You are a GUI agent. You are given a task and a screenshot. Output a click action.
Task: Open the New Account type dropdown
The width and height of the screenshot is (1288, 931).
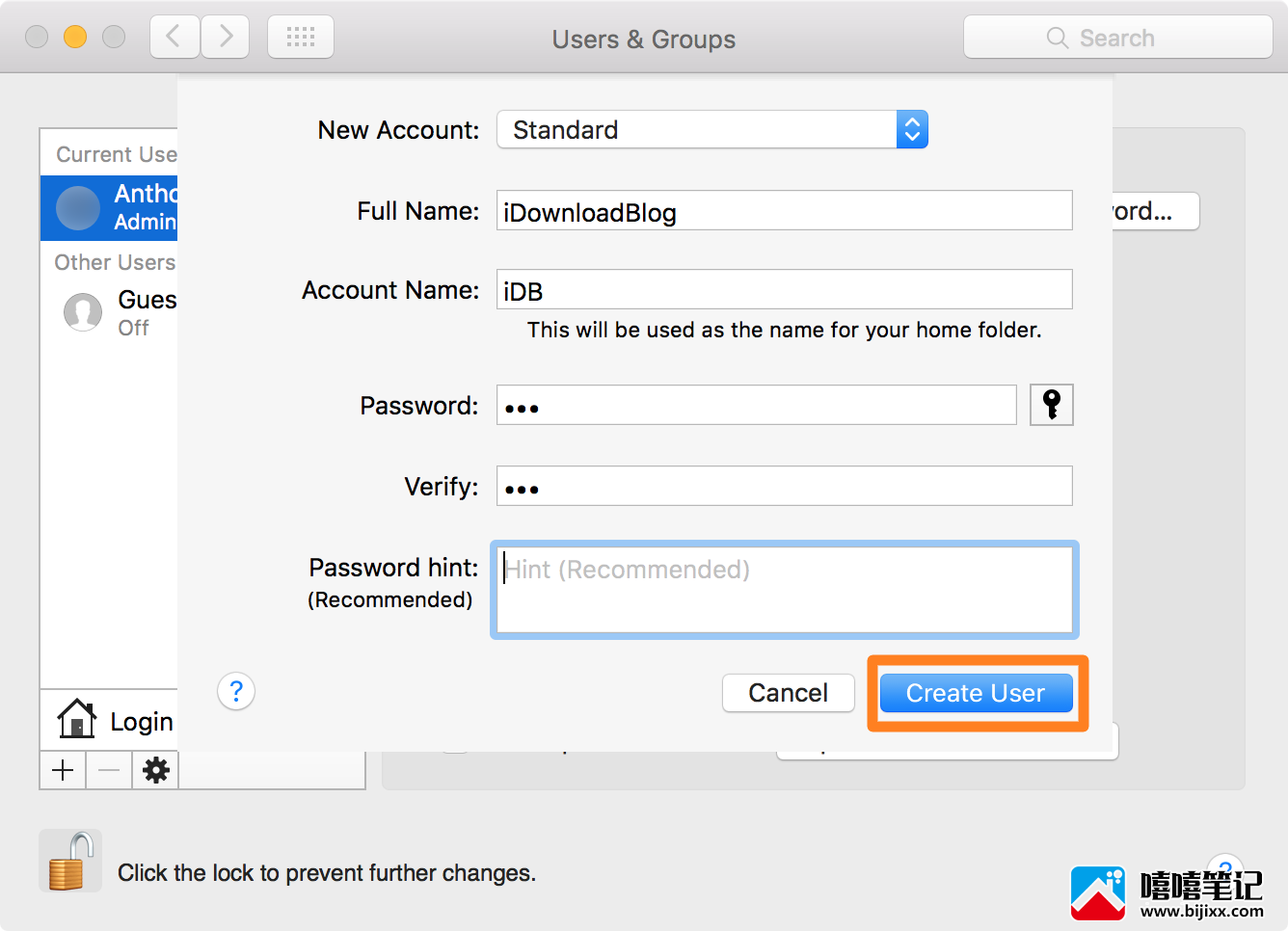click(712, 129)
